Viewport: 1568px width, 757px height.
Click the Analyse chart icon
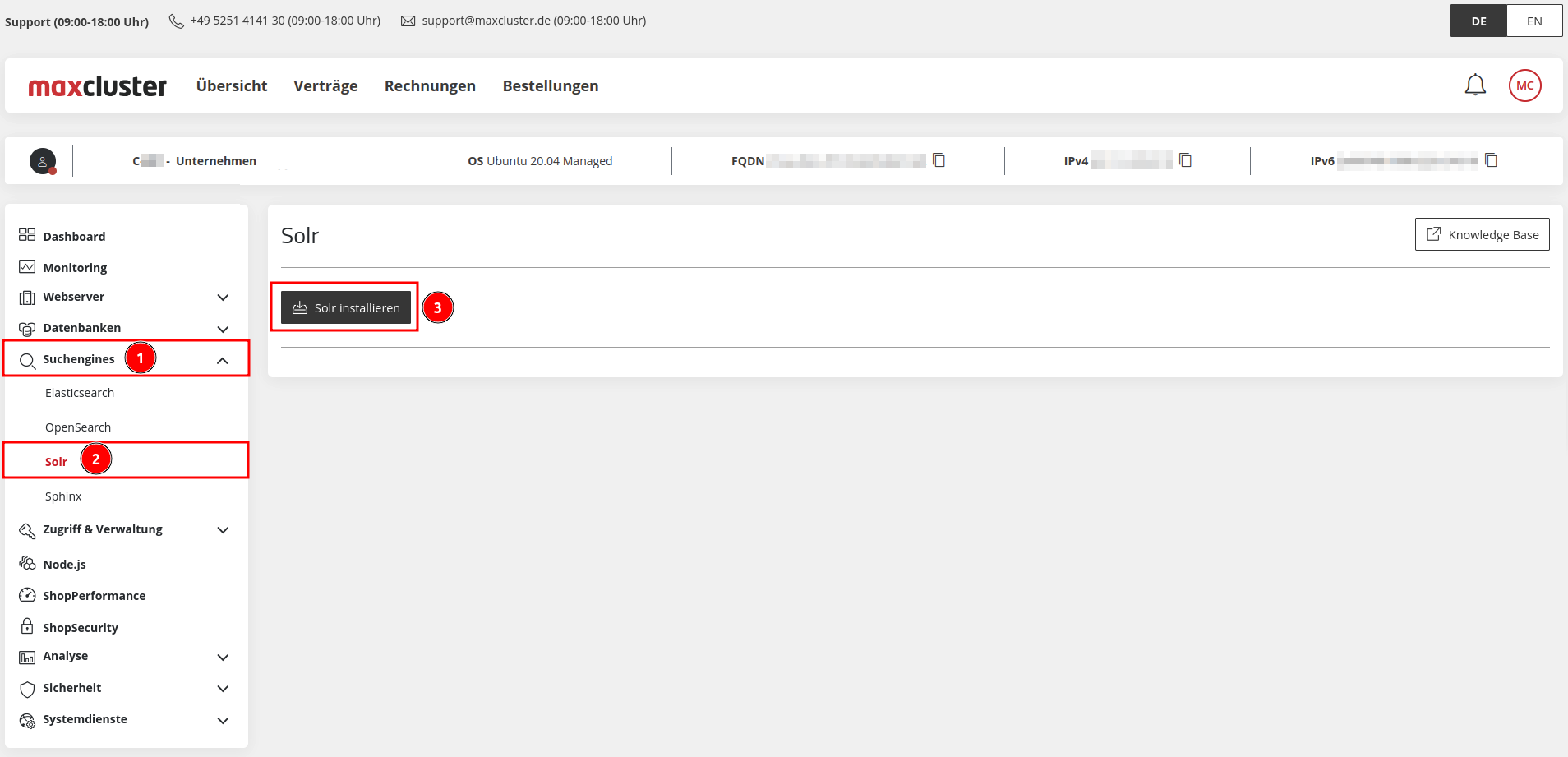(27, 658)
